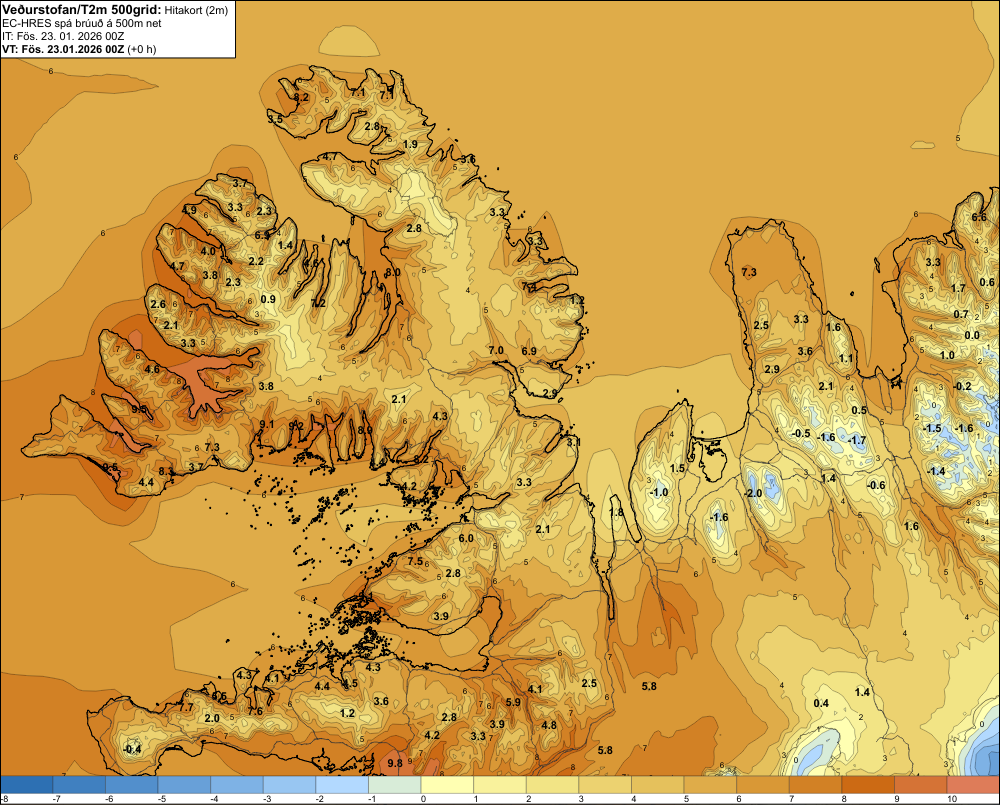Select the legend color between 0 and 1

(447, 784)
